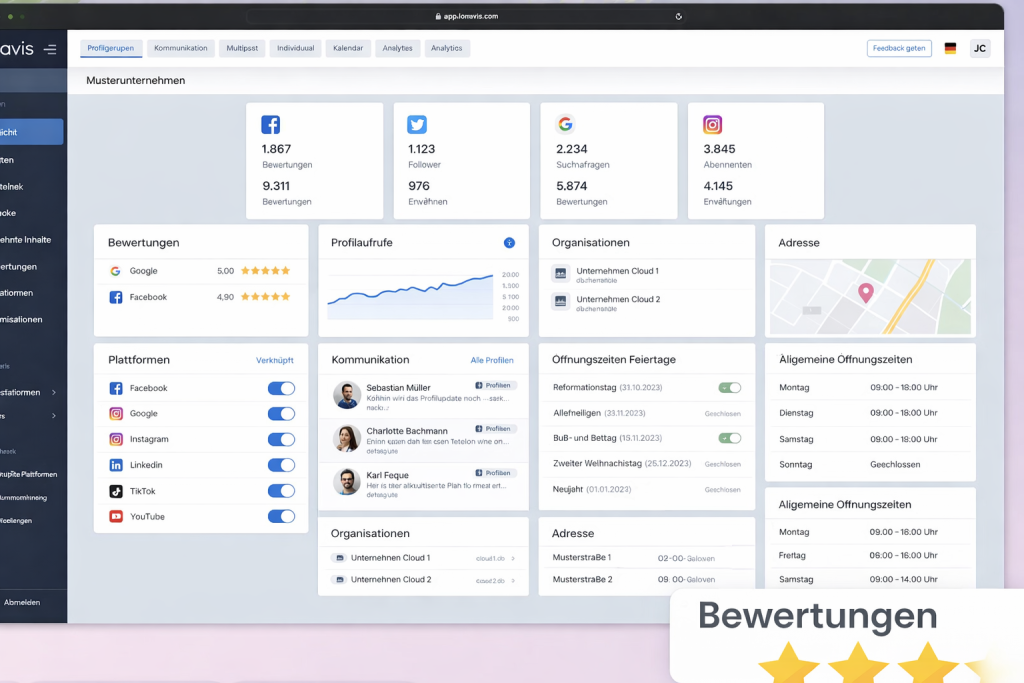Click the Instagram icon in the Abonnenten card
The height and width of the screenshot is (683, 1024).
point(712,125)
